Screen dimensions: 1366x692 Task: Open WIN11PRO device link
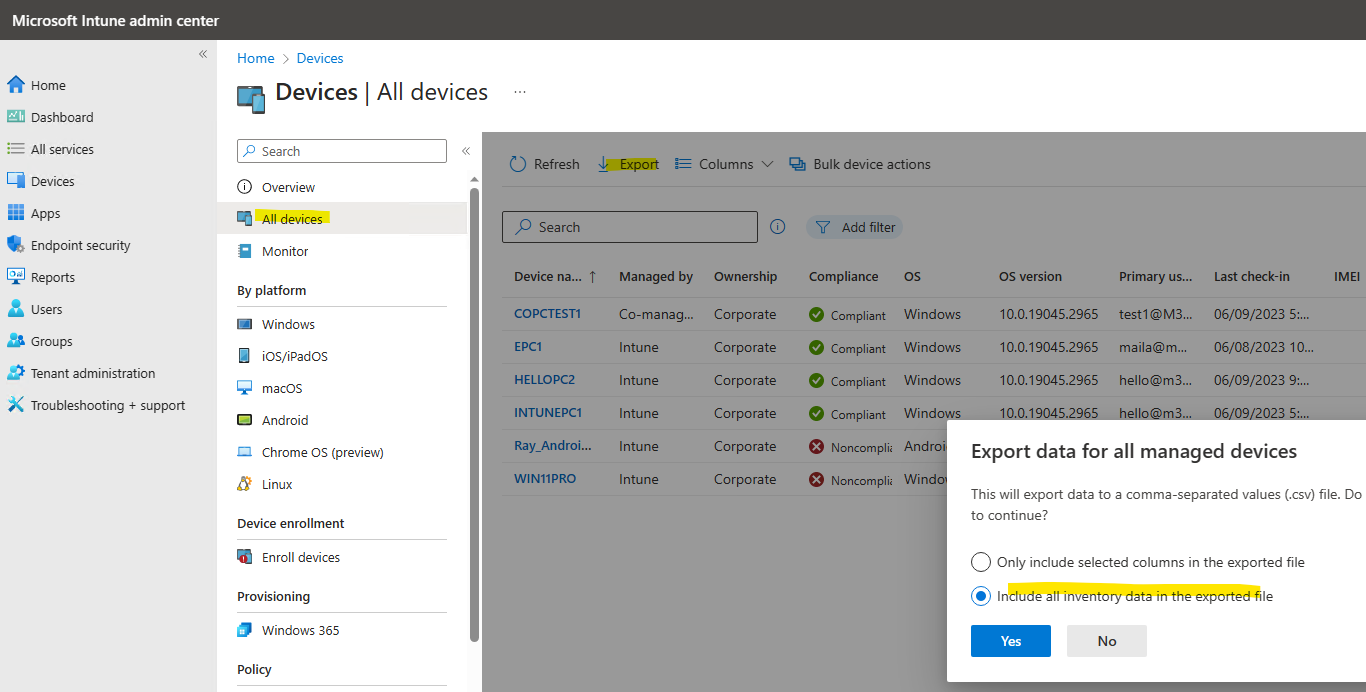click(545, 479)
